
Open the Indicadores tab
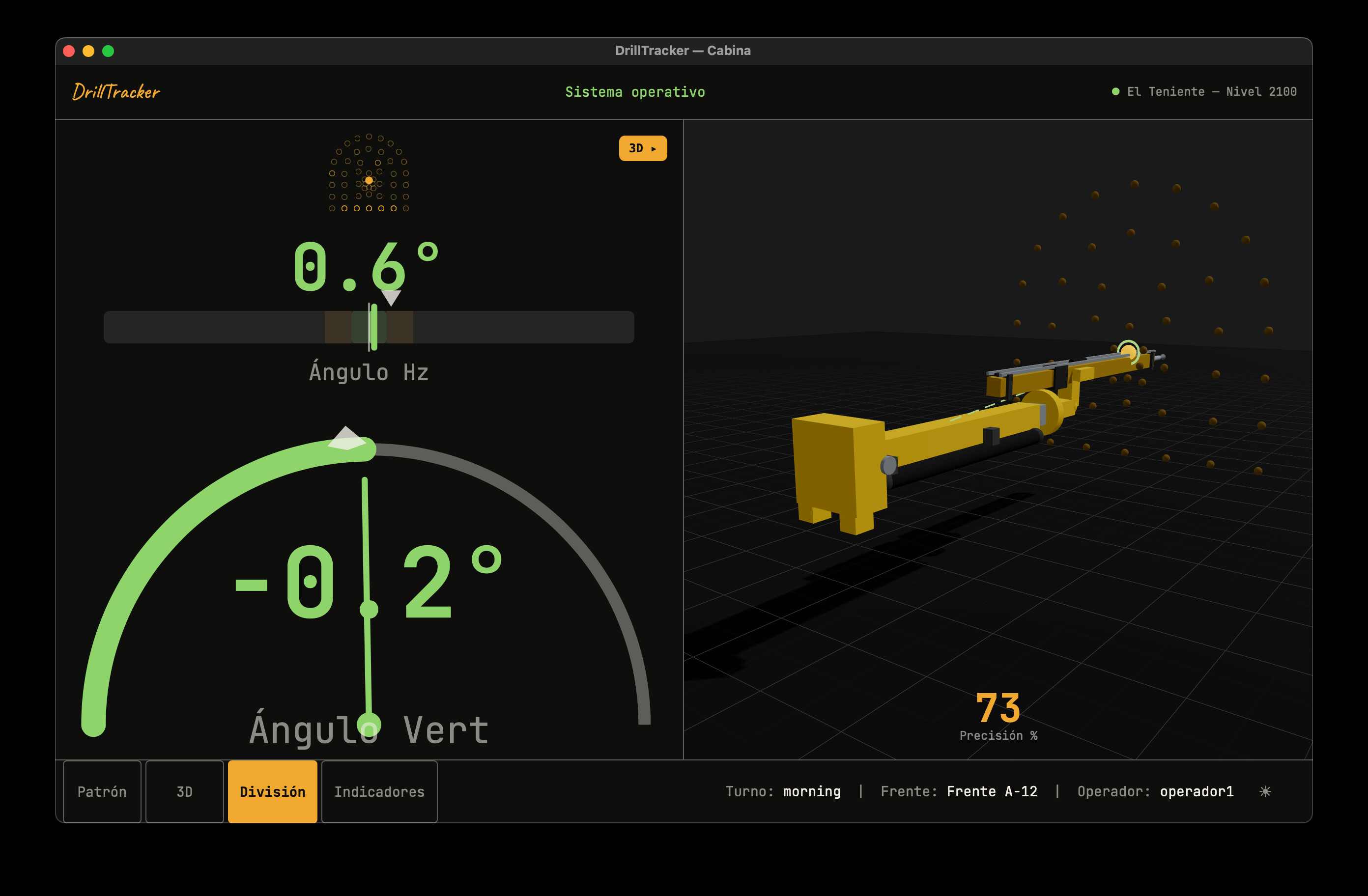click(379, 791)
